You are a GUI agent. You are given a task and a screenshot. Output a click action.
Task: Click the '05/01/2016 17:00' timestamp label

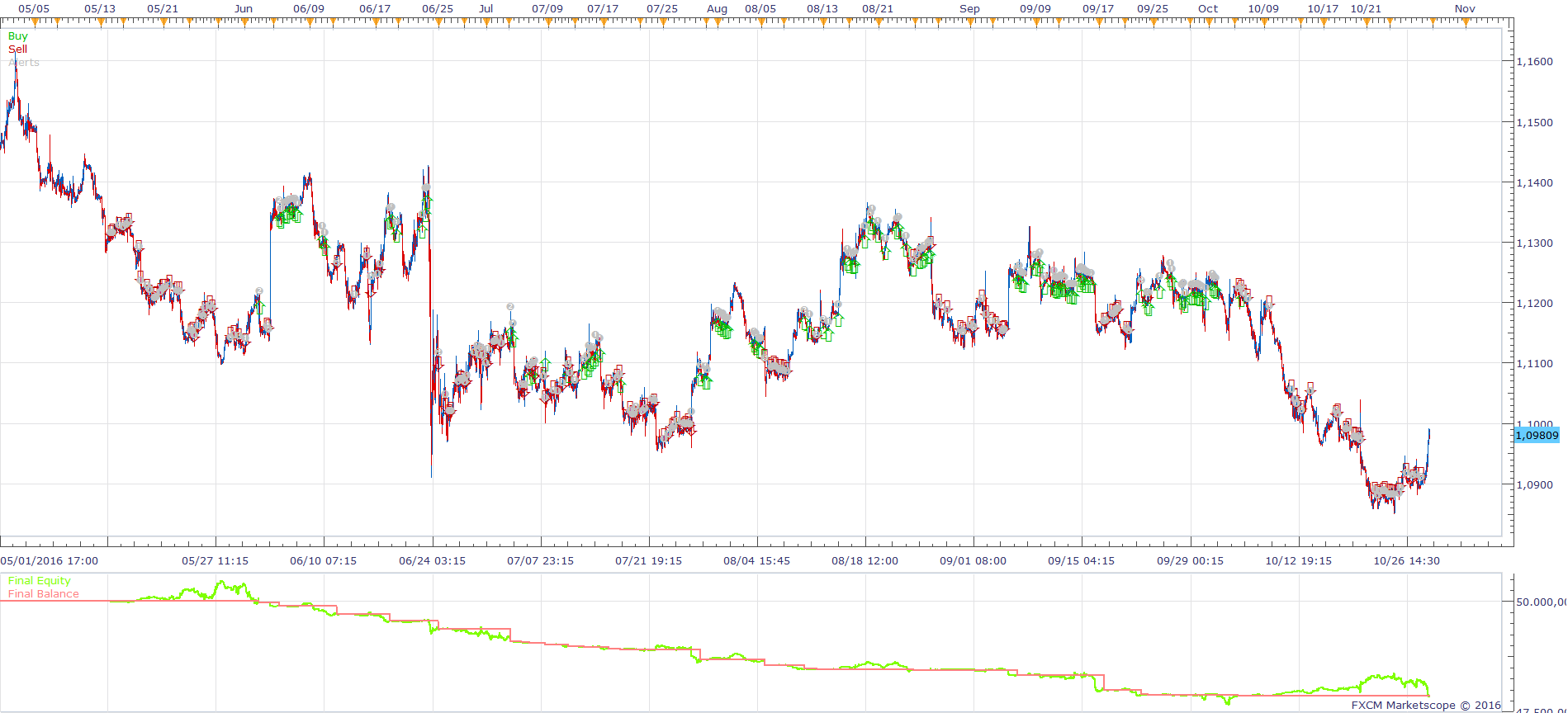point(49,561)
